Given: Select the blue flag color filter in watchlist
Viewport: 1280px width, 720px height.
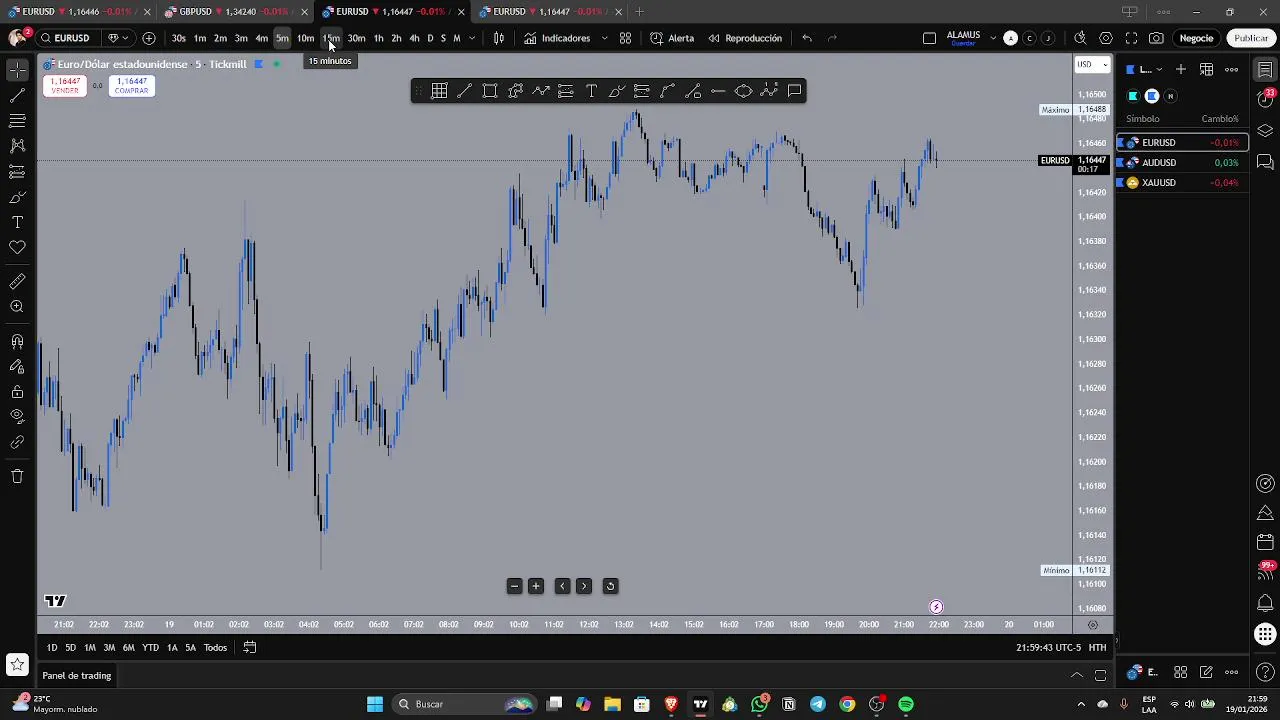Looking at the screenshot, I should point(1152,96).
